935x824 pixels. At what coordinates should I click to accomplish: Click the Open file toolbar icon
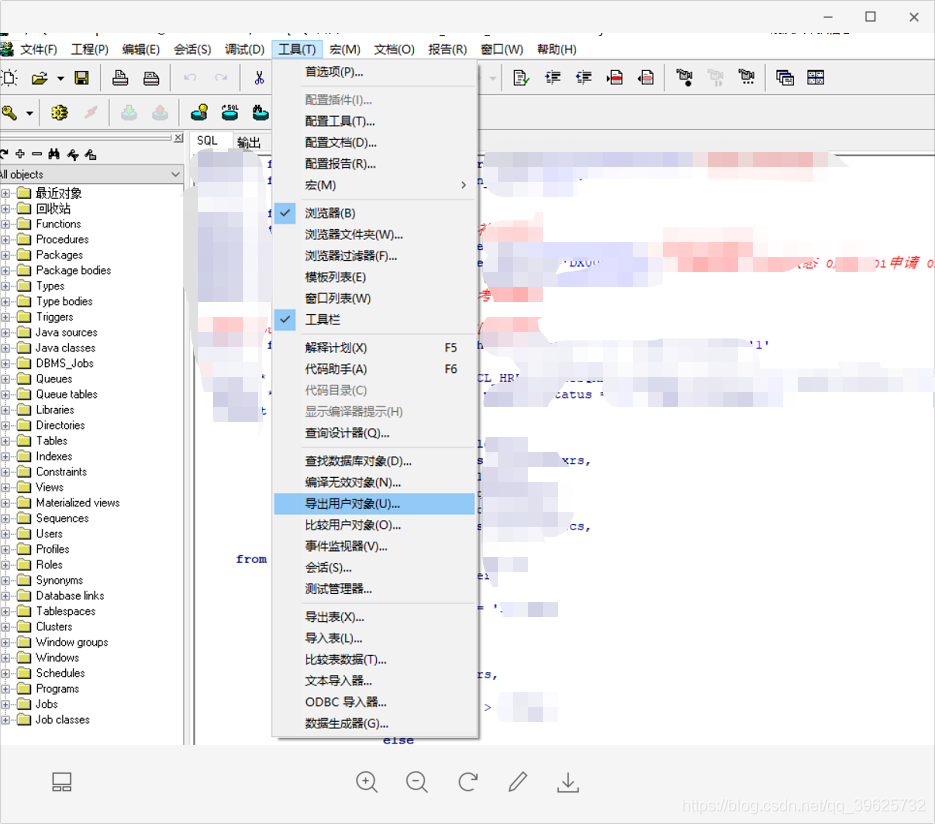point(40,78)
